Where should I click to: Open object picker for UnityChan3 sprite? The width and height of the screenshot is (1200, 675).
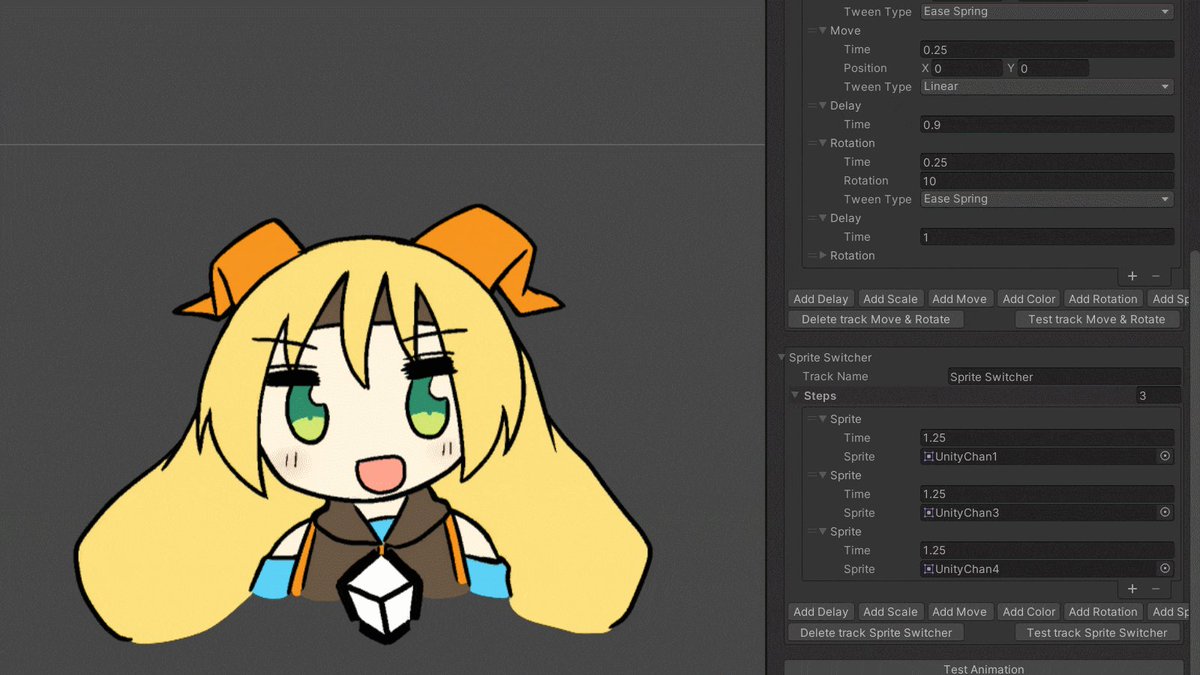pyautogui.click(x=1165, y=512)
